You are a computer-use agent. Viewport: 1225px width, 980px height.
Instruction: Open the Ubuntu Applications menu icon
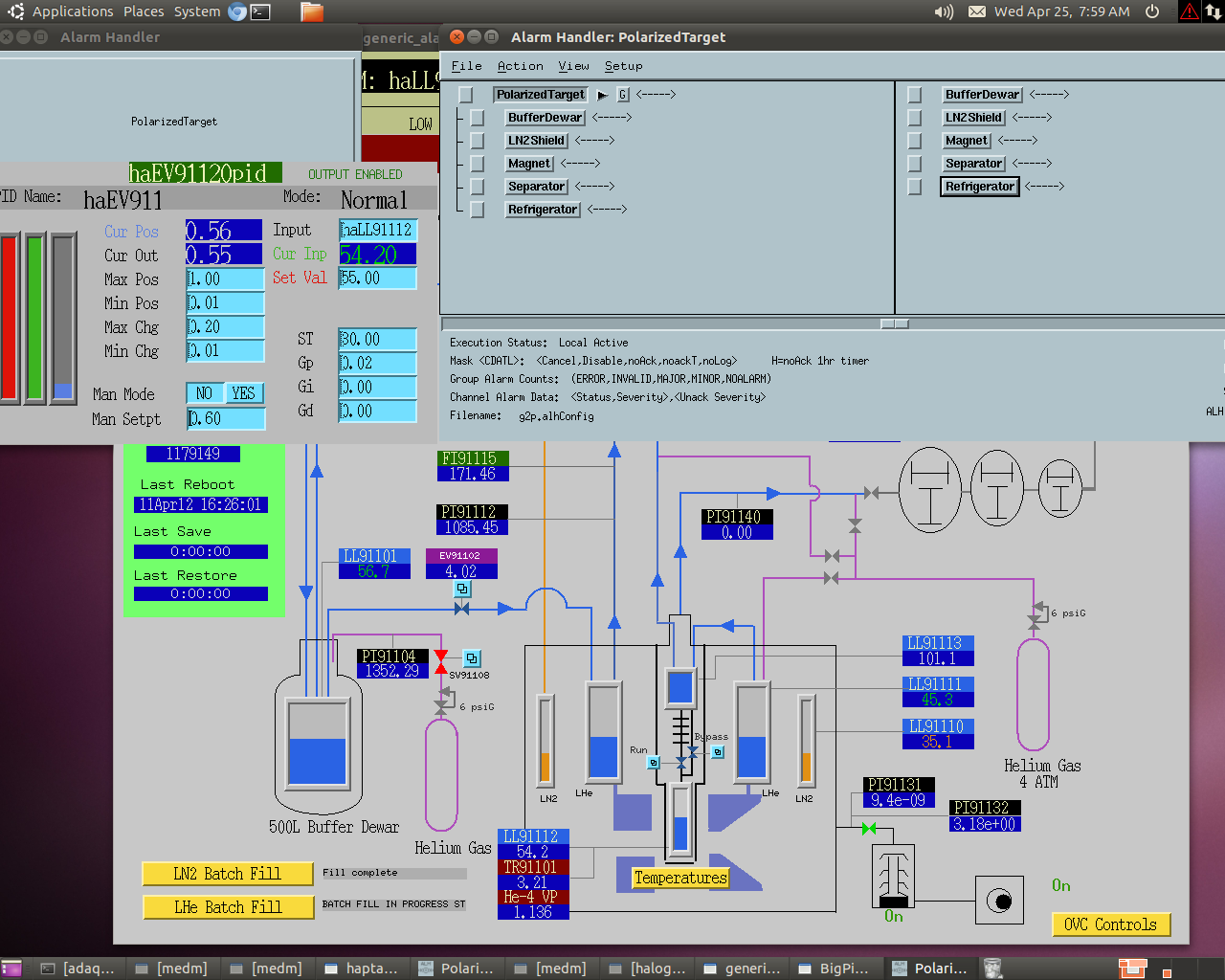click(x=15, y=11)
